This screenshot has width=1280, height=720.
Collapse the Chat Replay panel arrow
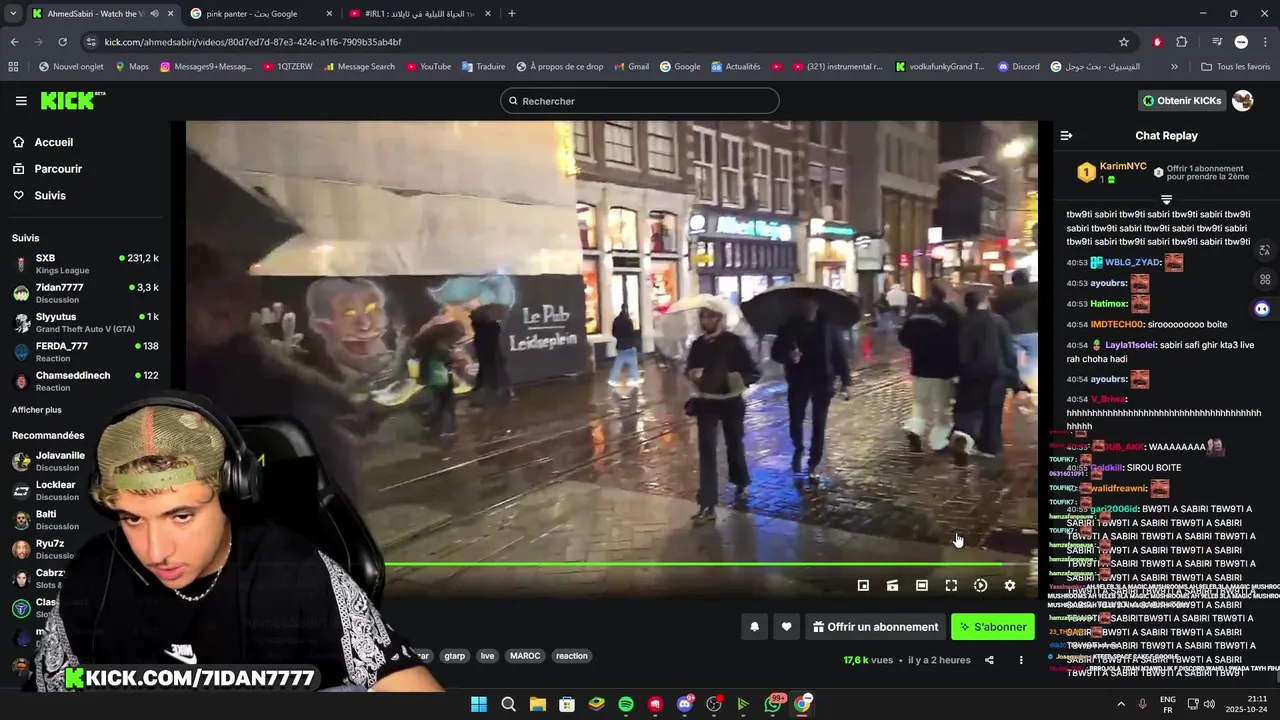(1066, 135)
